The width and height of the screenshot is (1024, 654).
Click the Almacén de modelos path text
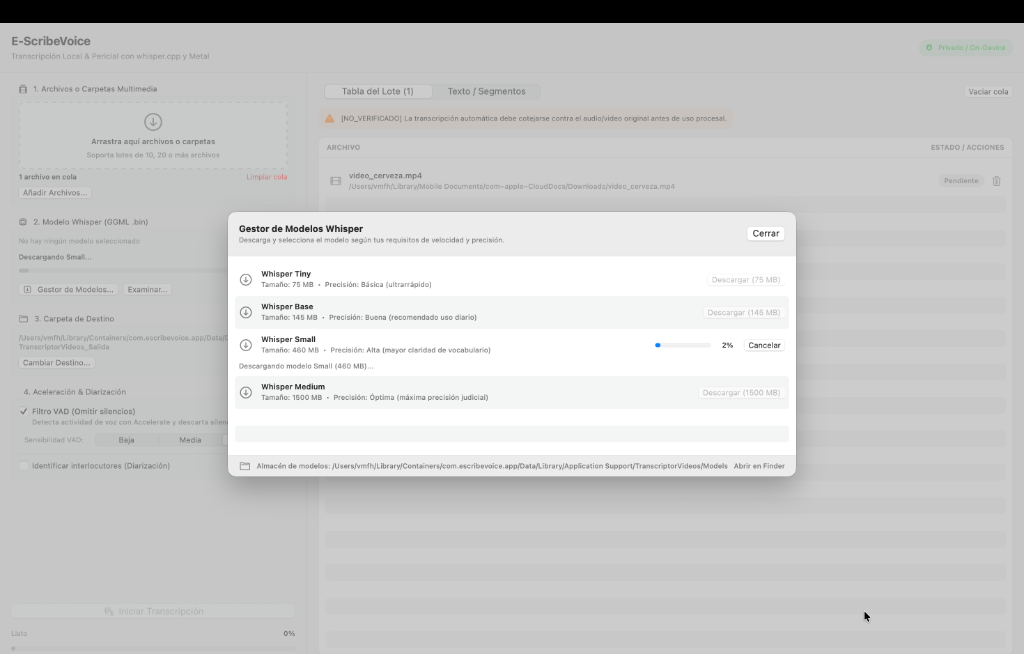click(492, 466)
